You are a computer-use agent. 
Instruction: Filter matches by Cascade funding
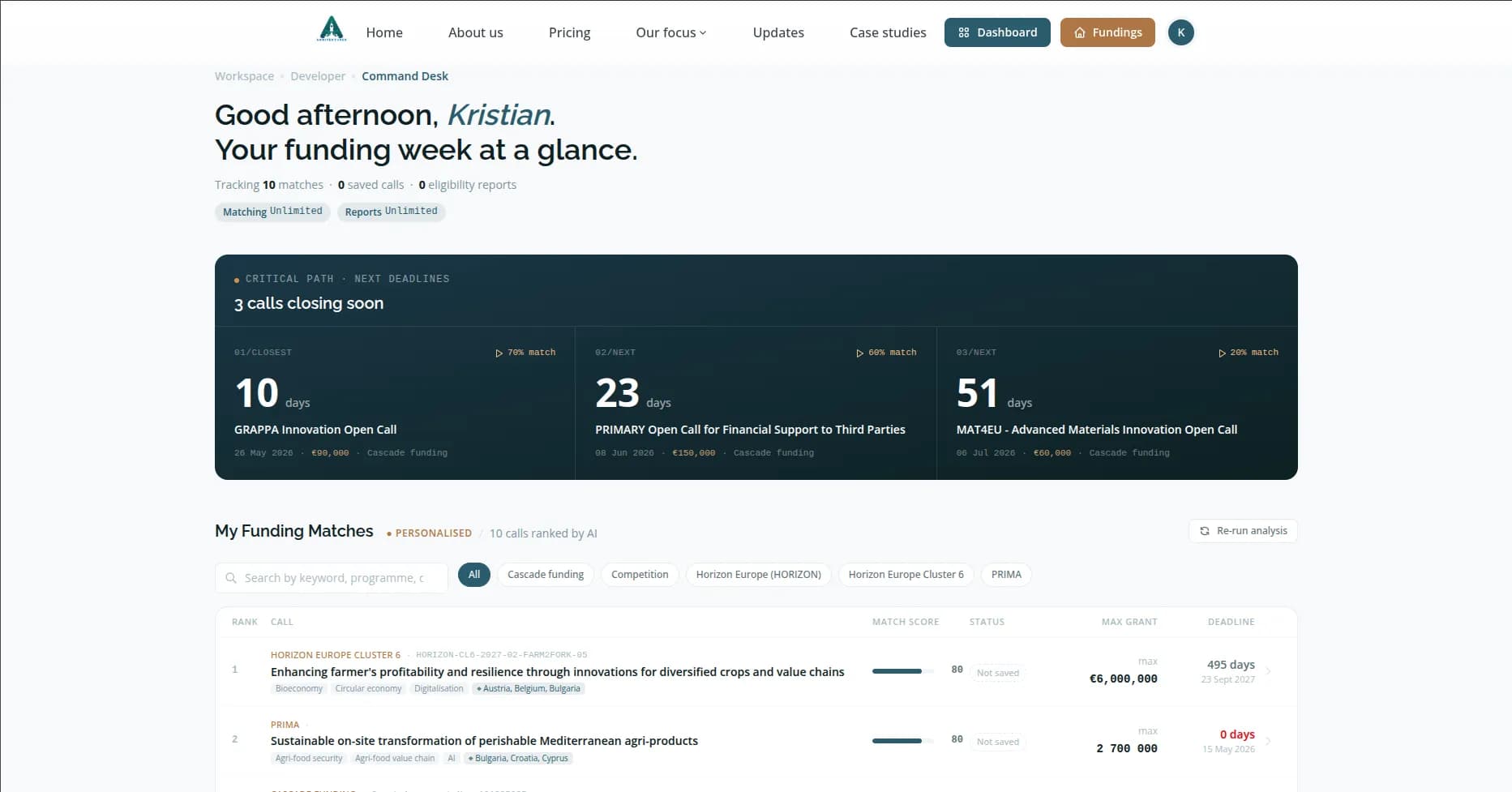point(546,575)
